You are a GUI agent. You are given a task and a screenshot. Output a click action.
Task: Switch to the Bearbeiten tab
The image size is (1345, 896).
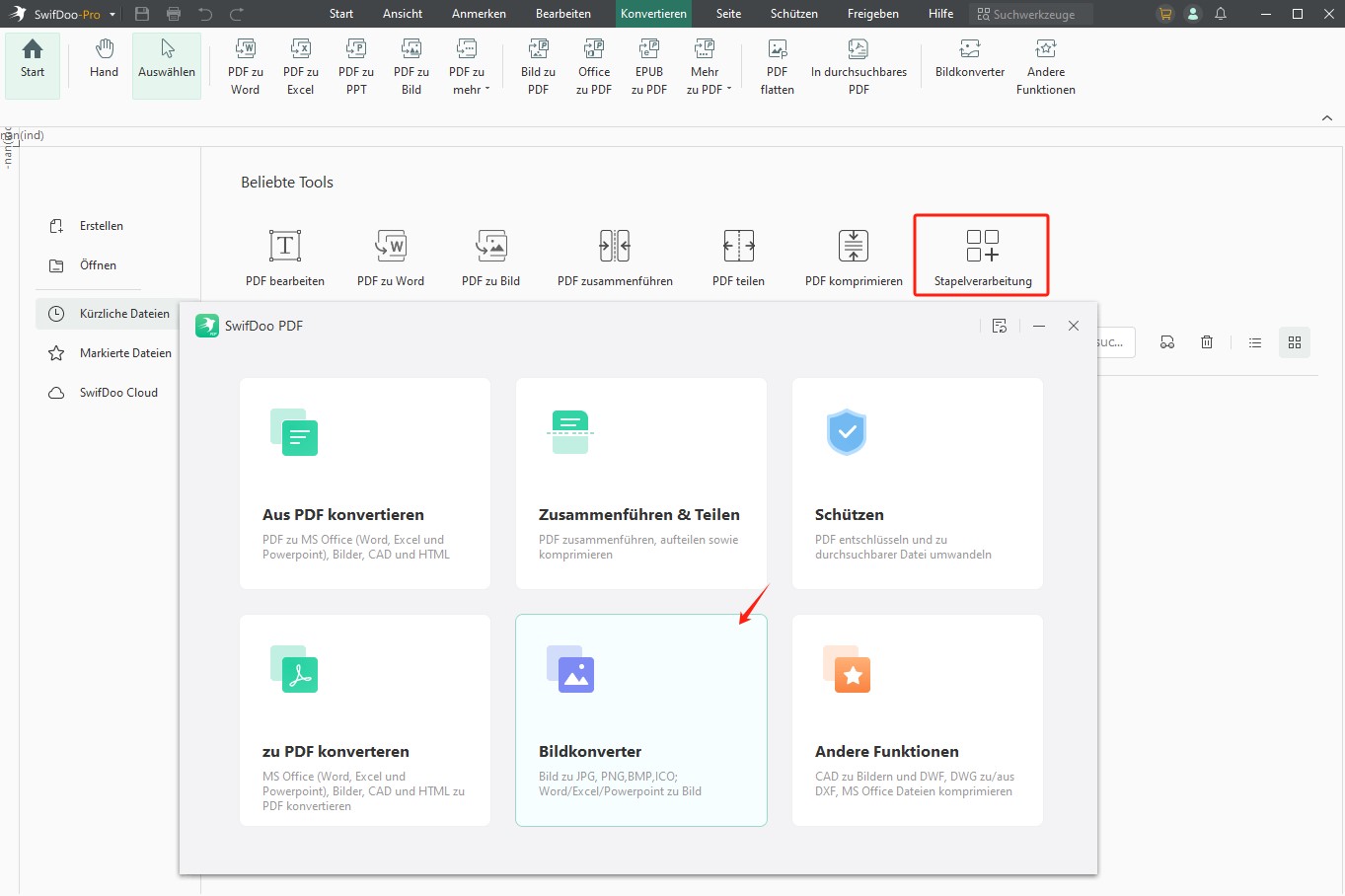(563, 14)
